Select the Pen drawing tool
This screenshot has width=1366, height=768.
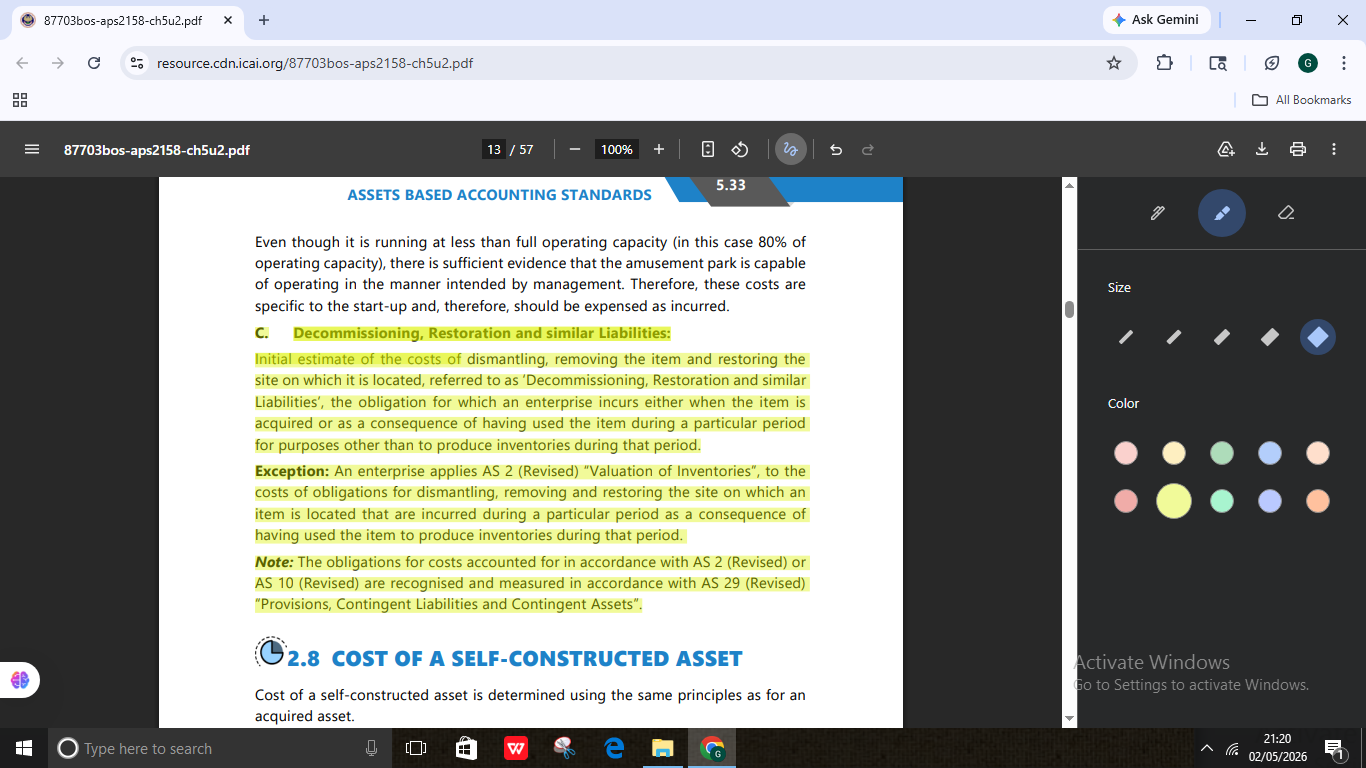pos(1158,213)
